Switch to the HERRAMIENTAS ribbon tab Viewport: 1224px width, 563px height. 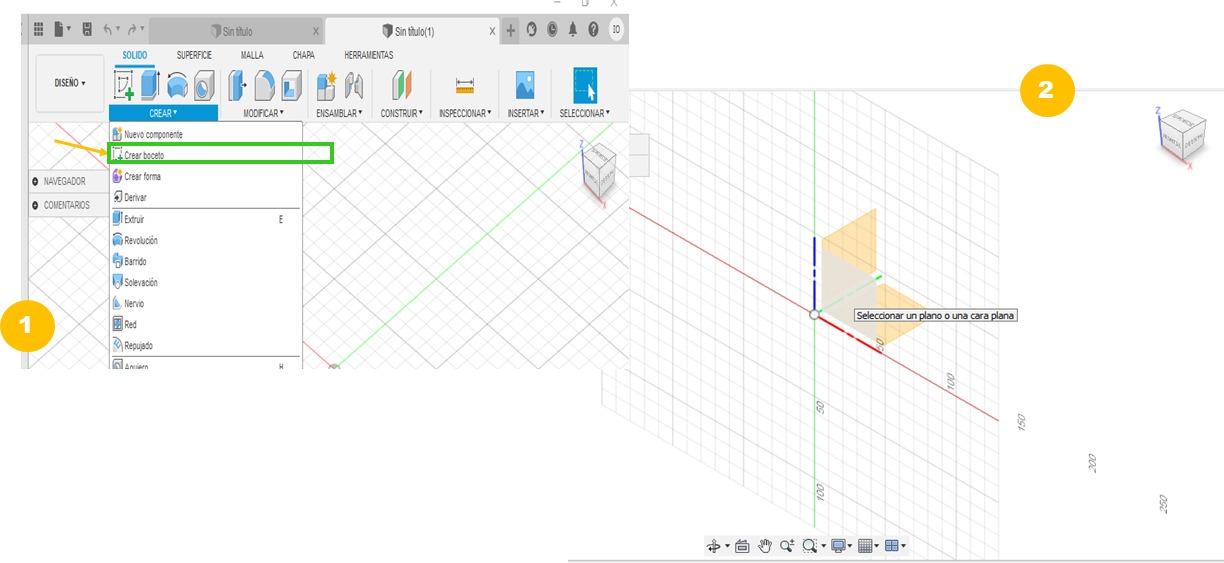(368, 55)
